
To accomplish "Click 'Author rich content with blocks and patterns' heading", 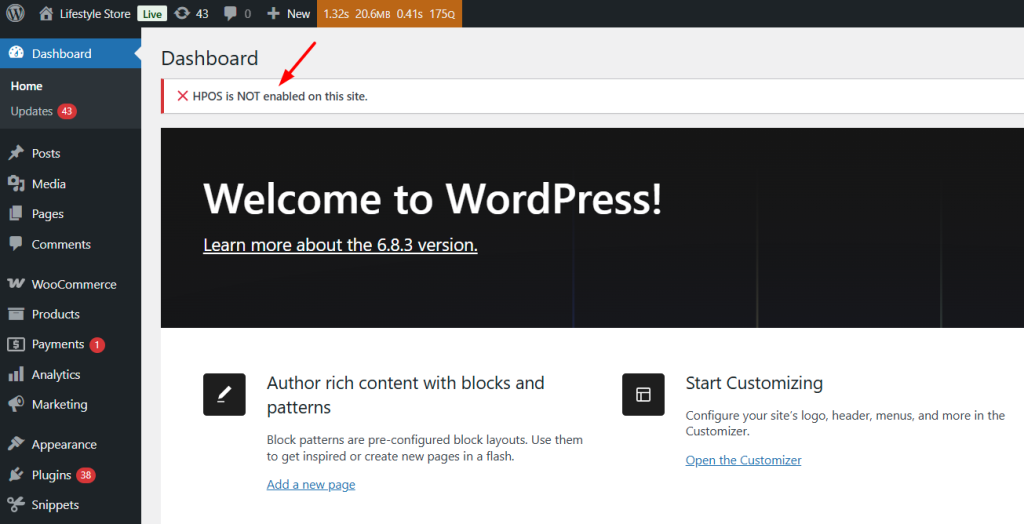I will pos(406,395).
